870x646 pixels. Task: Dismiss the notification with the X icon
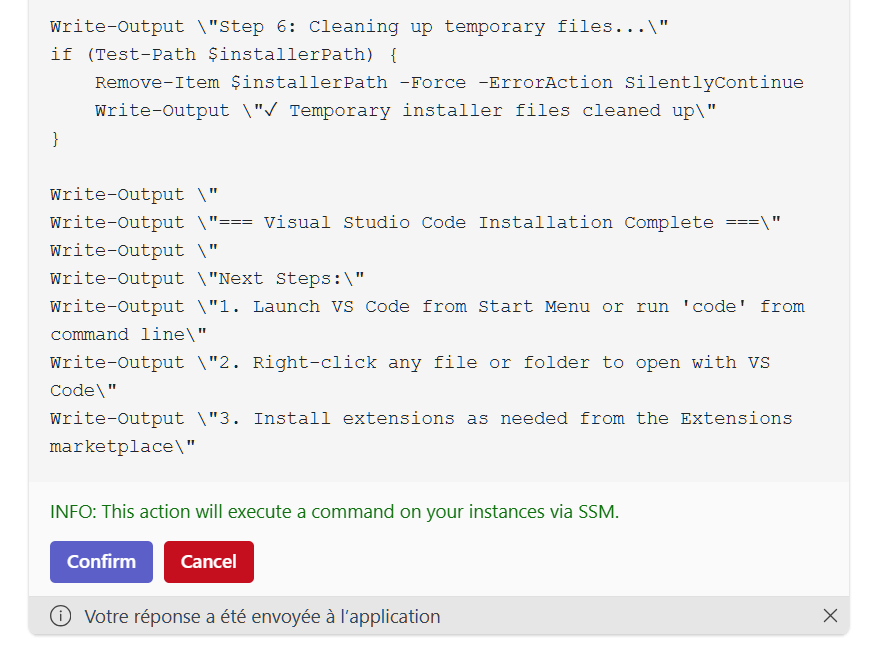point(831,616)
